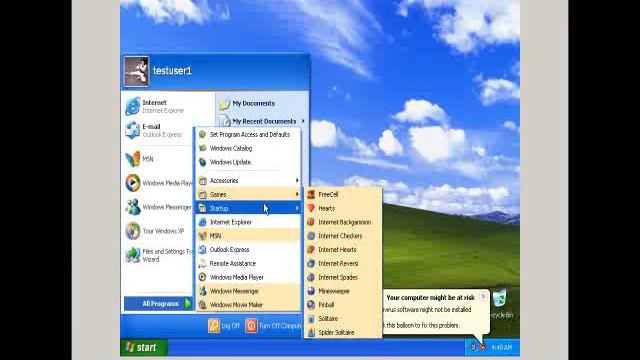Choose MSN in All Programs list

pos(248,236)
